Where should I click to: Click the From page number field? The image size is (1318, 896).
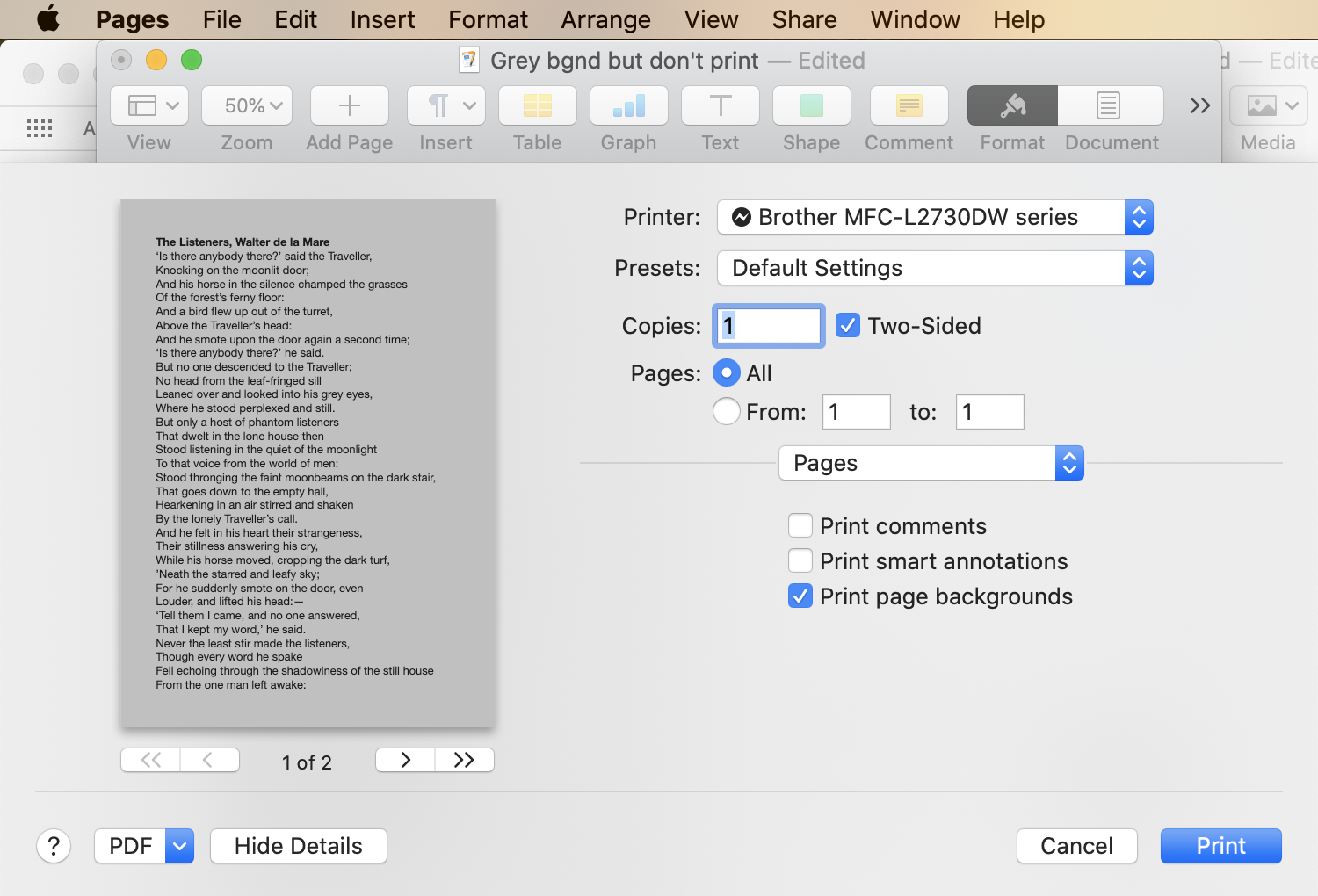857,412
